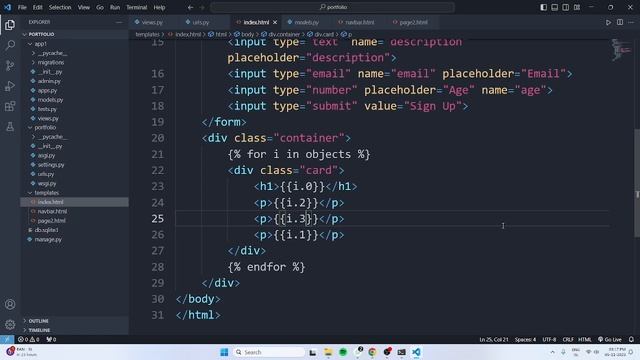Toggle the bottom panel layout icon

pyautogui.click(x=554, y=7)
